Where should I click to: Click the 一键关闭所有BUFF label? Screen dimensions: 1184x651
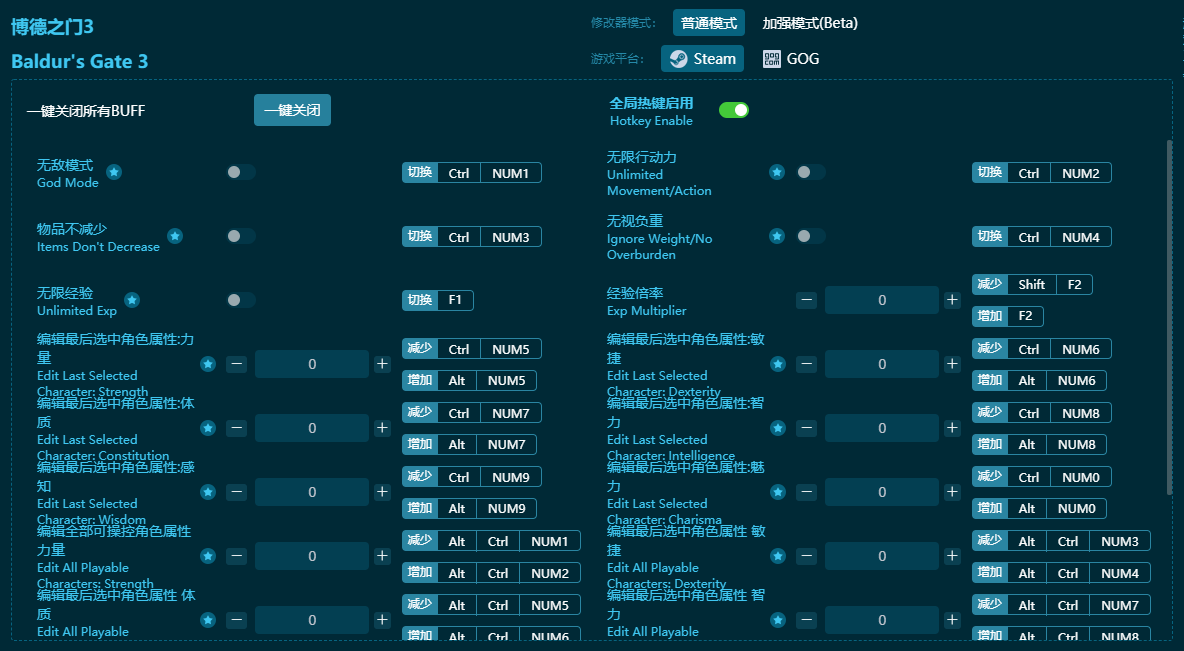click(85, 111)
